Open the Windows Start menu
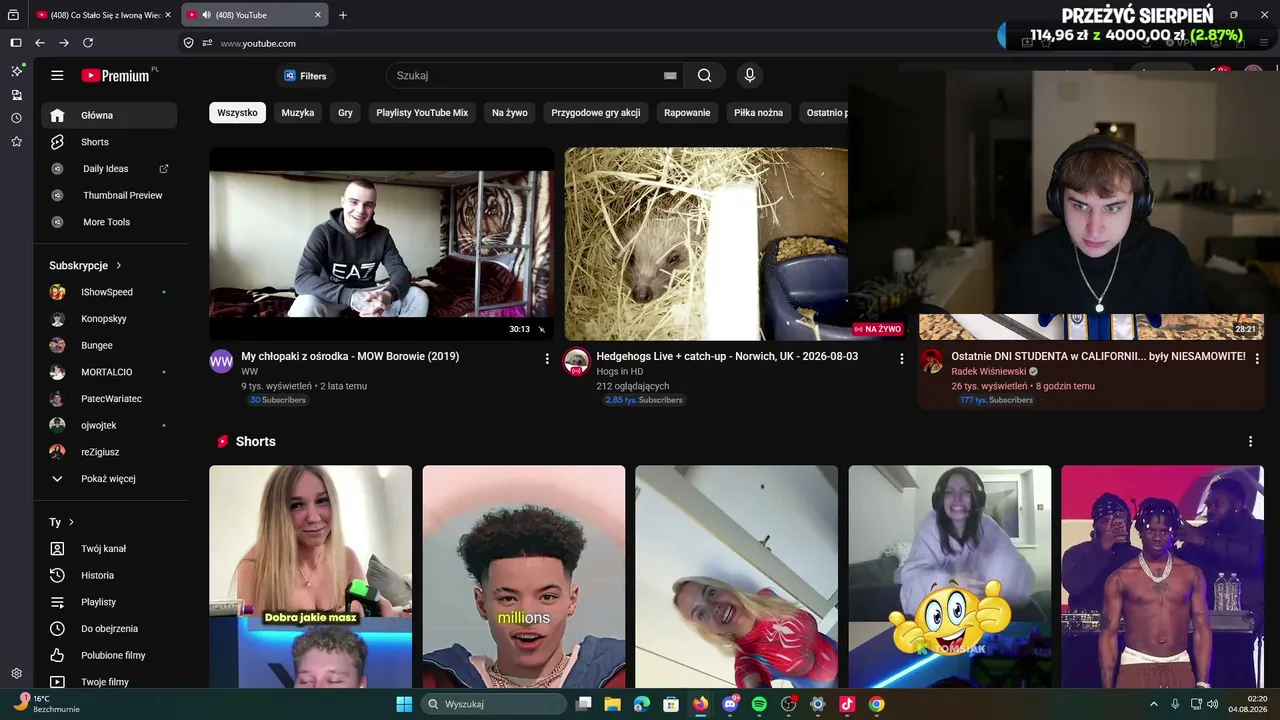 [x=404, y=704]
